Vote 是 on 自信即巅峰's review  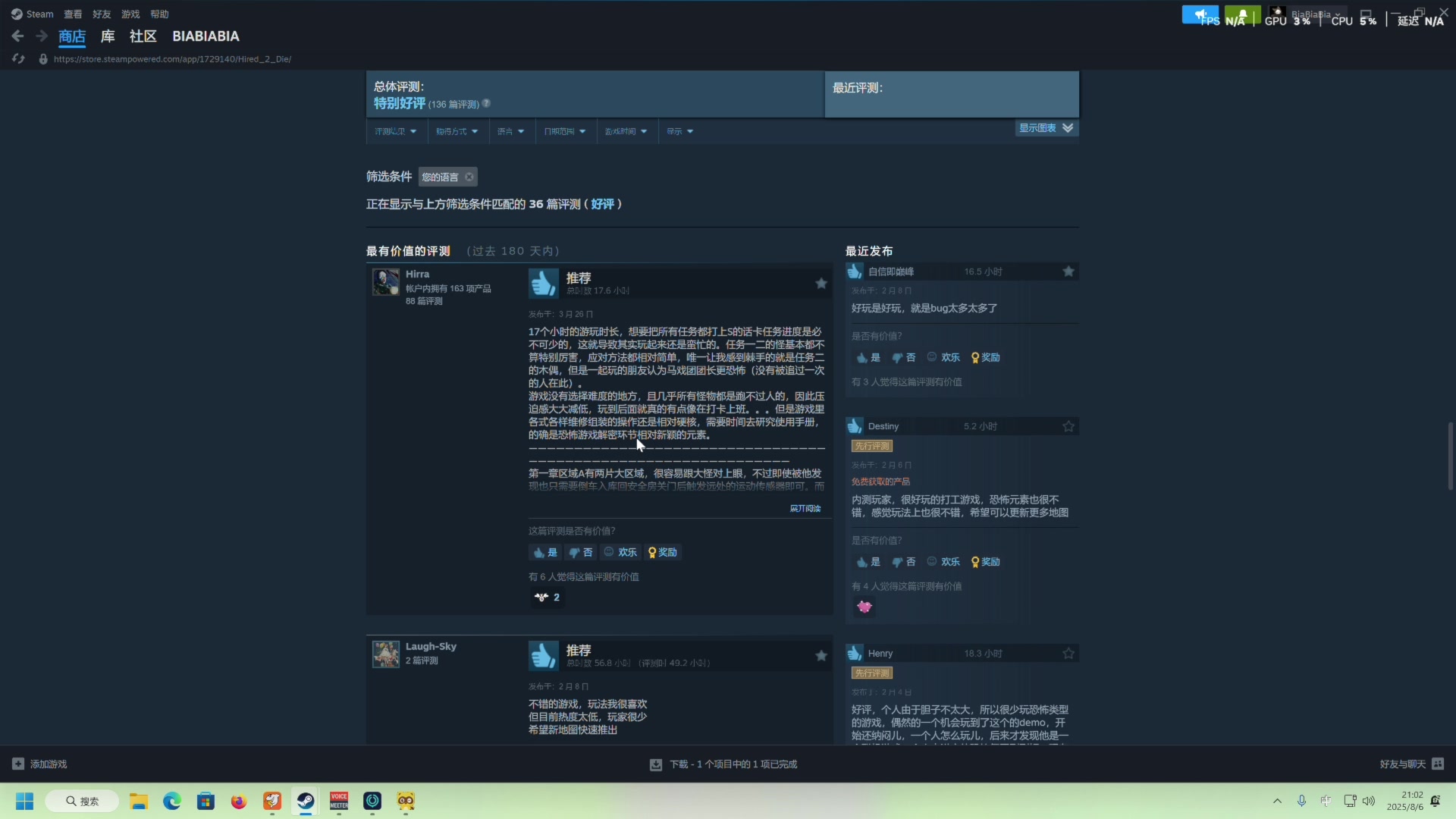coord(868,357)
